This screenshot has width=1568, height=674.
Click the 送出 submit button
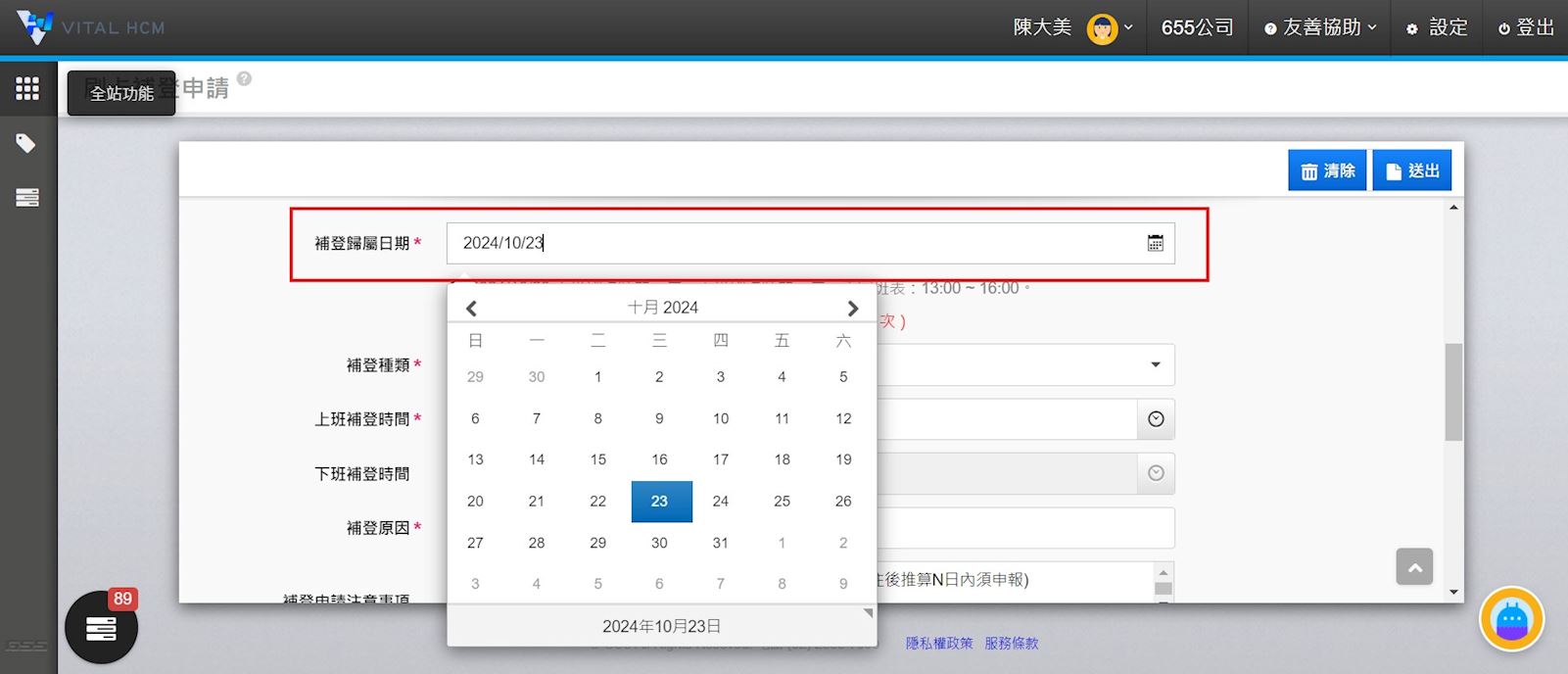tap(1411, 171)
